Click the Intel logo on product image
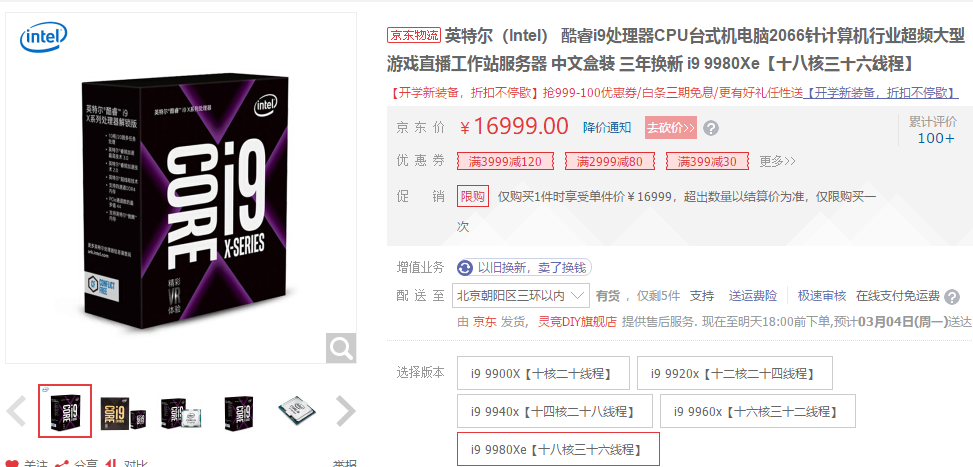 pyautogui.click(x=43, y=38)
